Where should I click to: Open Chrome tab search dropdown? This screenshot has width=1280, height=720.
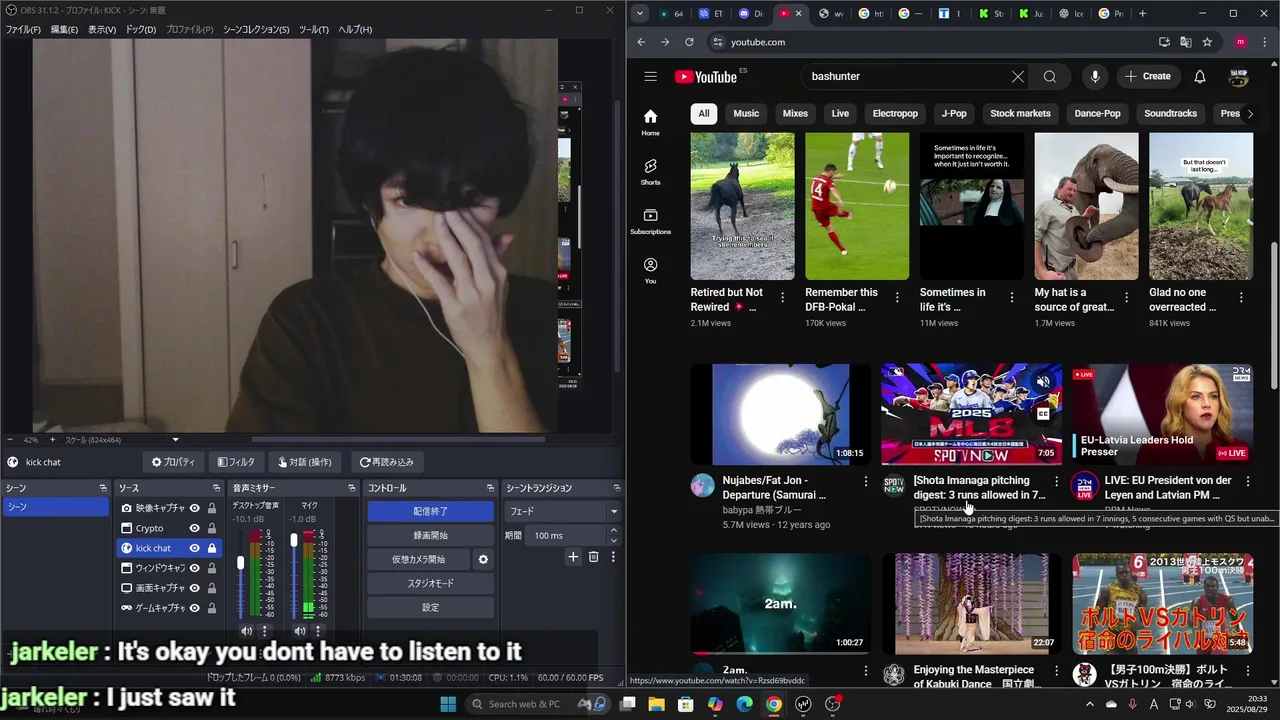tap(640, 13)
